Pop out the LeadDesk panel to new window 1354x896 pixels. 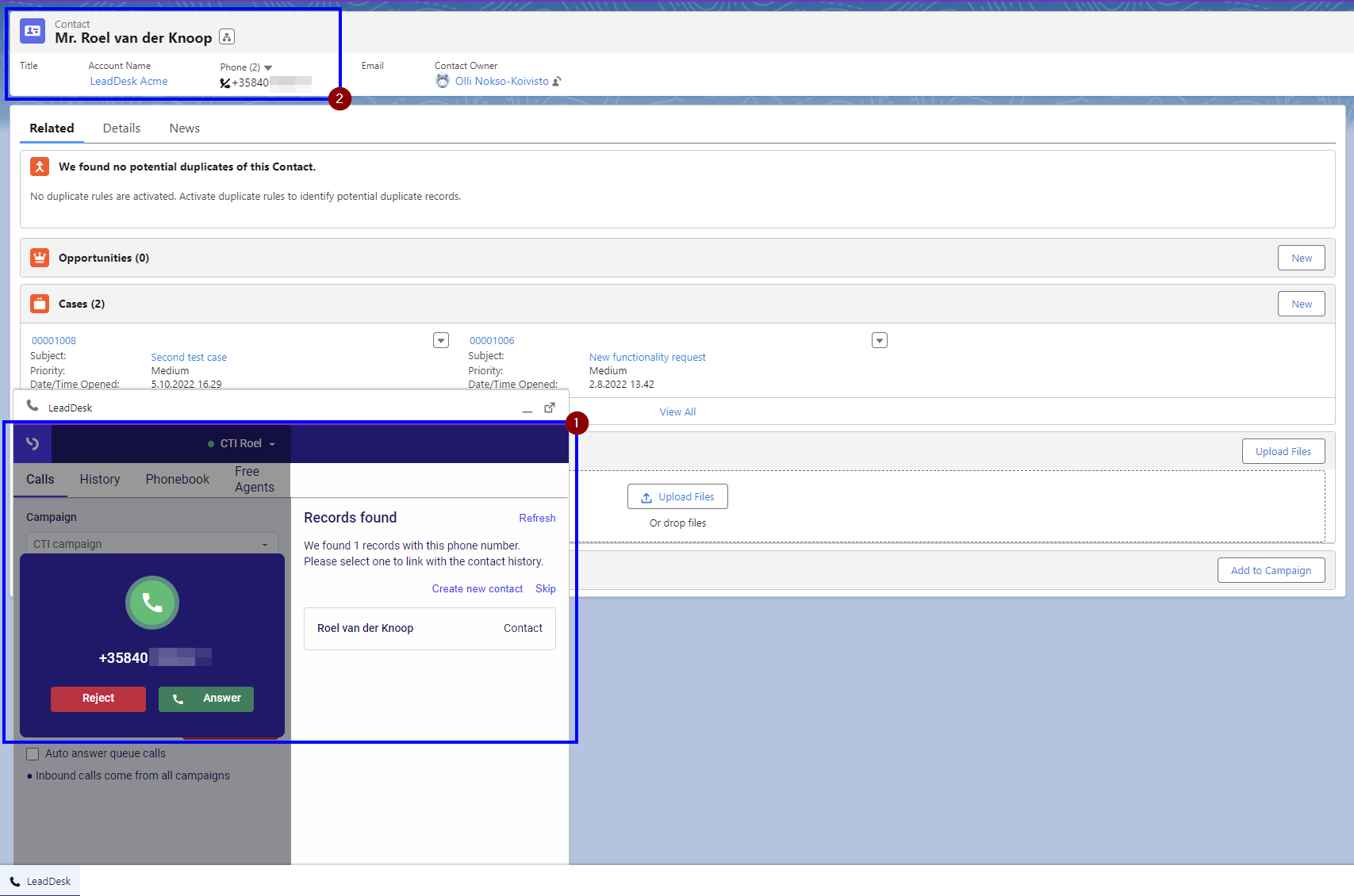pos(550,408)
